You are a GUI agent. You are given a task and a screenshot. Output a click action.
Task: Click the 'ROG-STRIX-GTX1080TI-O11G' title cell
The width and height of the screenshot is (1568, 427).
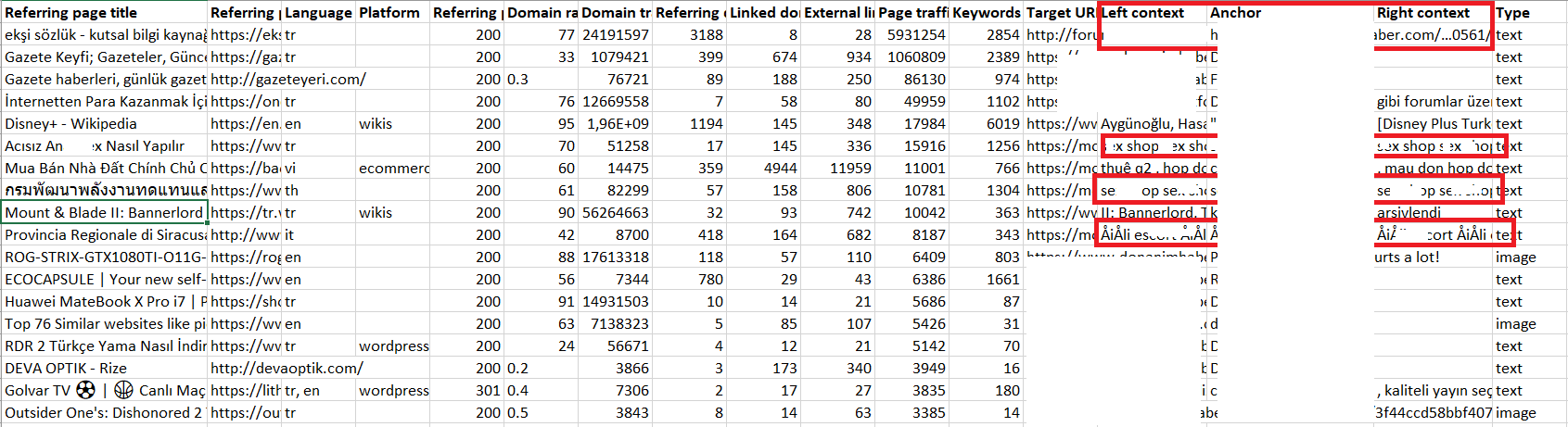[x=104, y=257]
